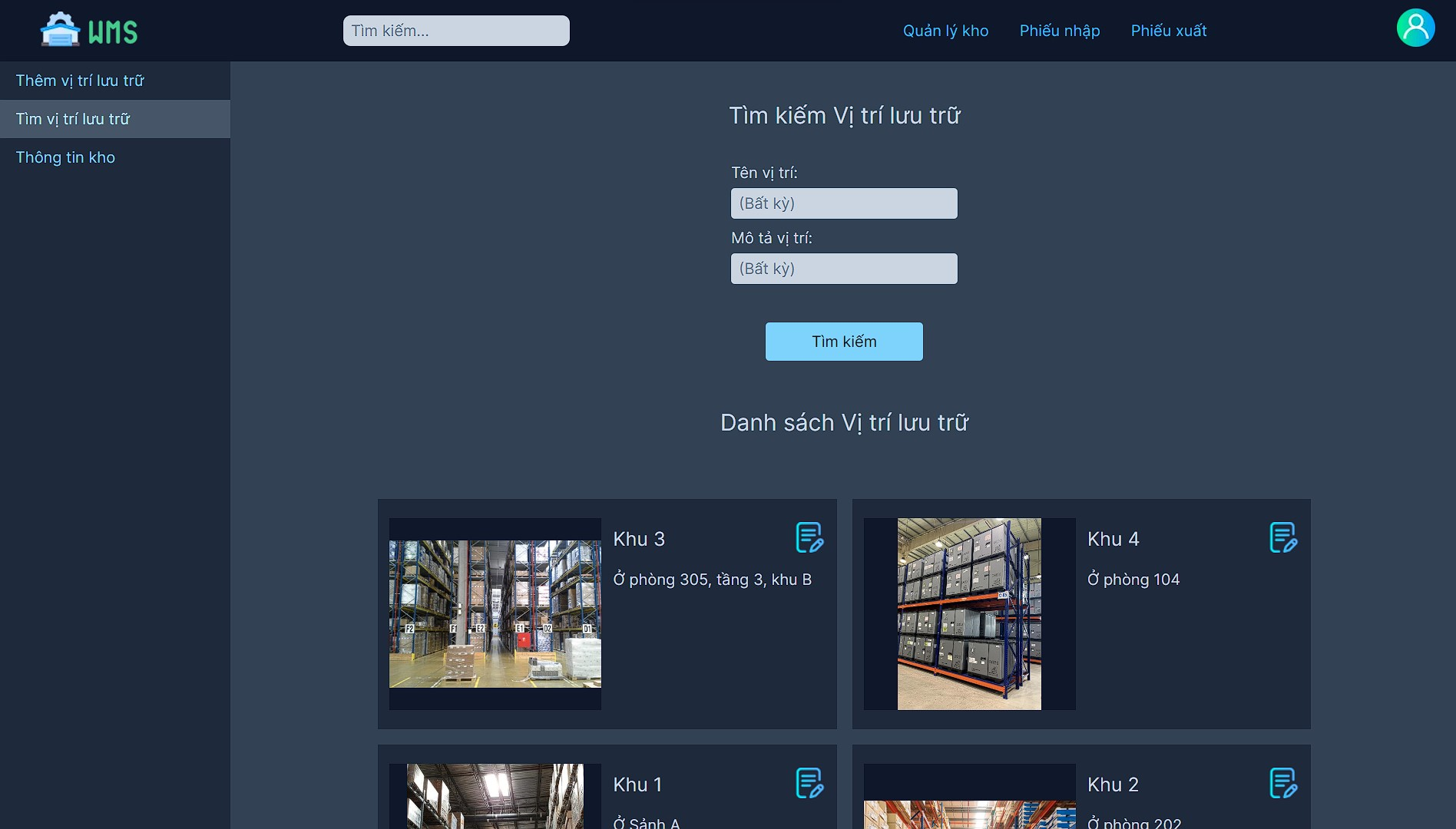Open the Khu 4 warehouse photo
Viewport: 1456px width, 829px height.
pyautogui.click(x=969, y=614)
